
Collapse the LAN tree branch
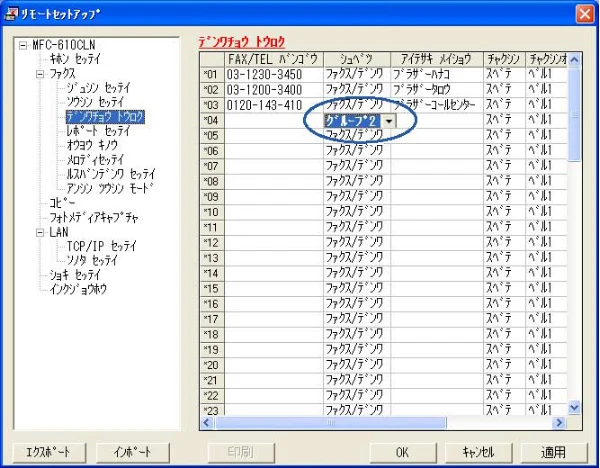pyautogui.click(x=40, y=232)
